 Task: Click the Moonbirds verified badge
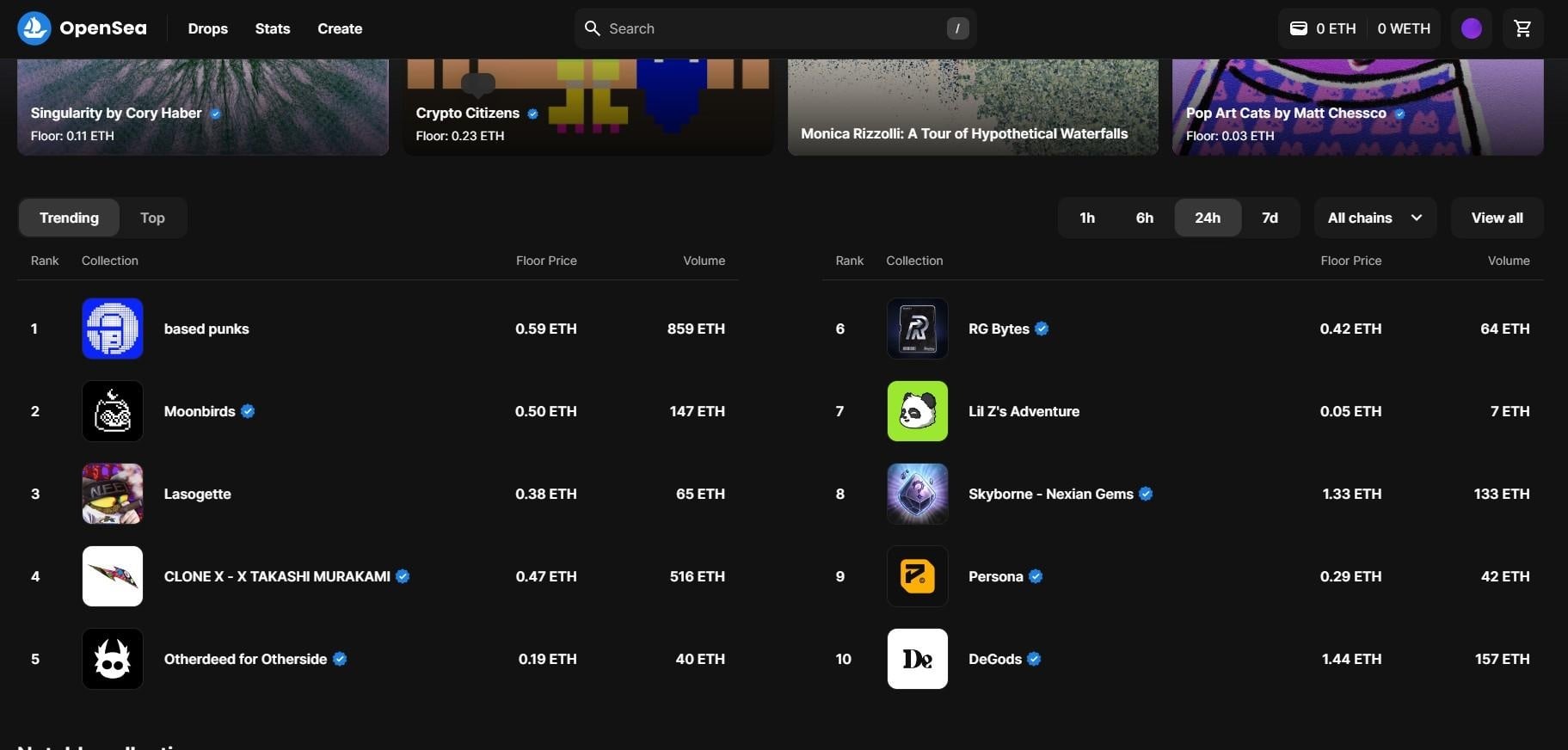coord(248,411)
